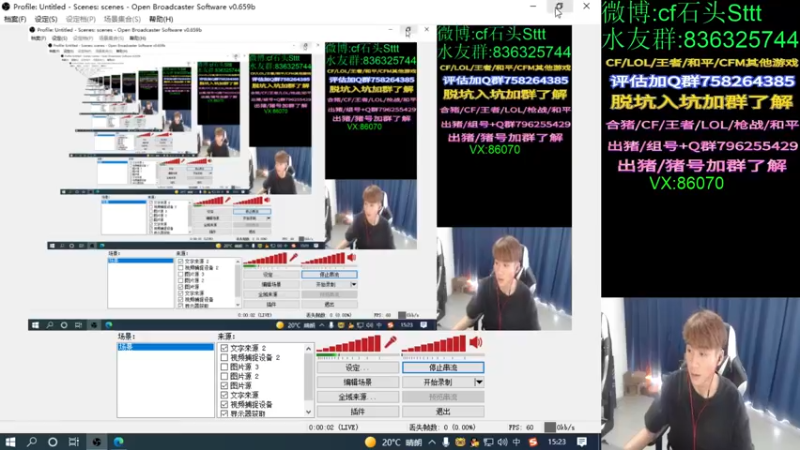Open the 档案(F) menu
The image size is (800, 450).
tap(15, 19)
